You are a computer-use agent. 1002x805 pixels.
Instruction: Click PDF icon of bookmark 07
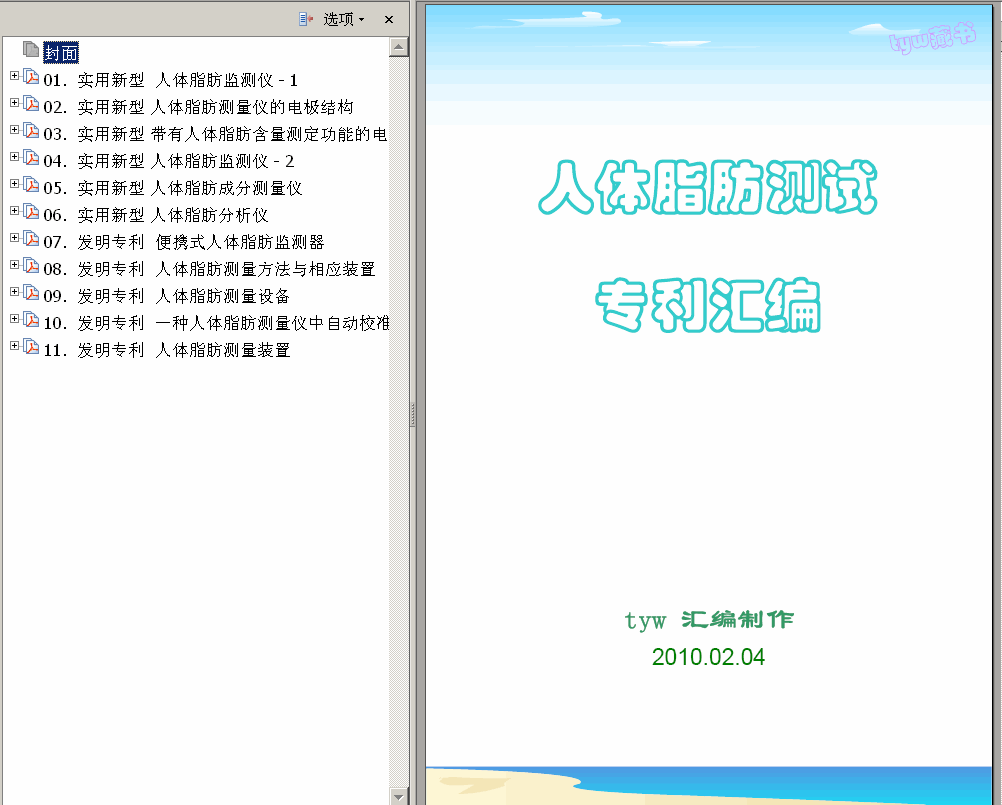31,240
